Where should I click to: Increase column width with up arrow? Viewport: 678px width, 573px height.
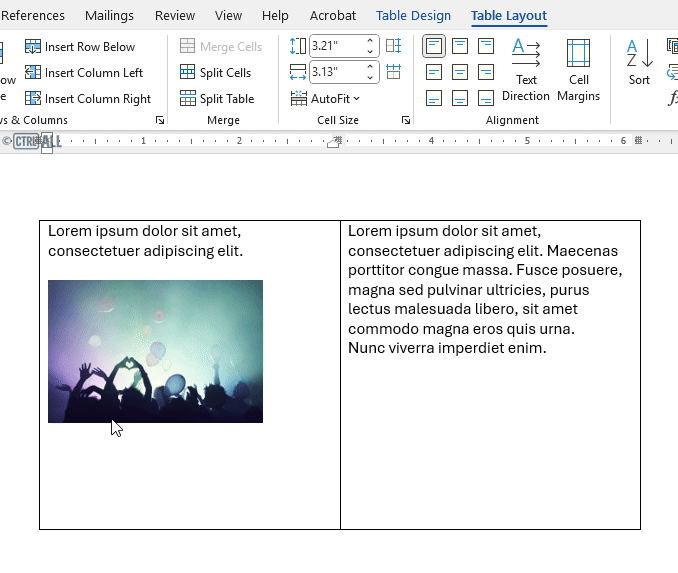tap(370, 67)
